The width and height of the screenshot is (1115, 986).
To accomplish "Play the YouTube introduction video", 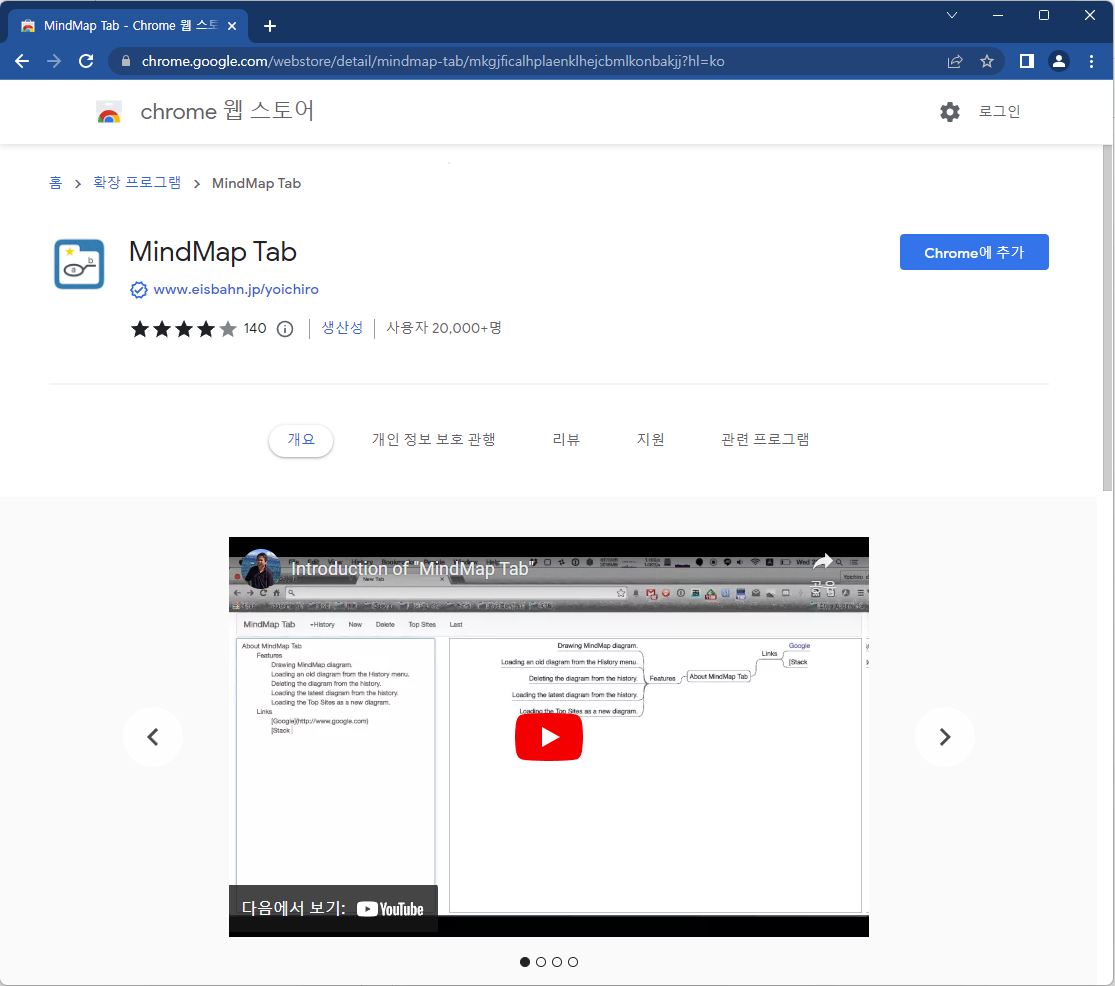I will click(548, 737).
